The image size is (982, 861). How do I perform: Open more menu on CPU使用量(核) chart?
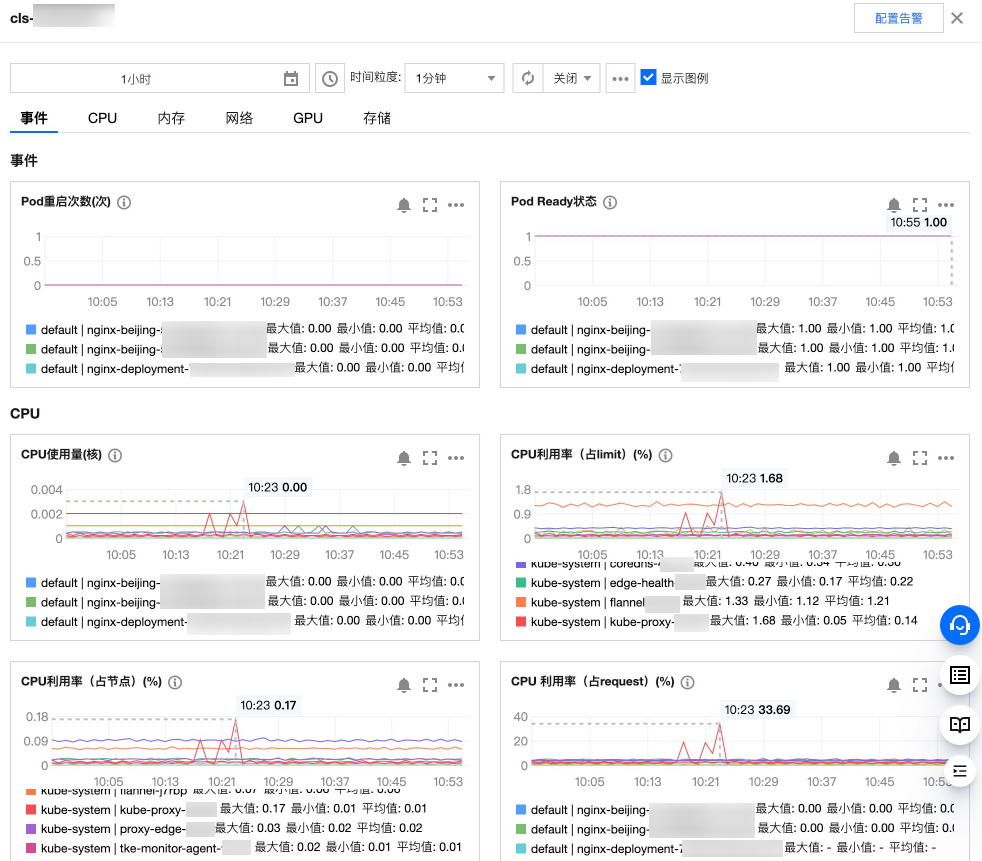click(x=456, y=458)
